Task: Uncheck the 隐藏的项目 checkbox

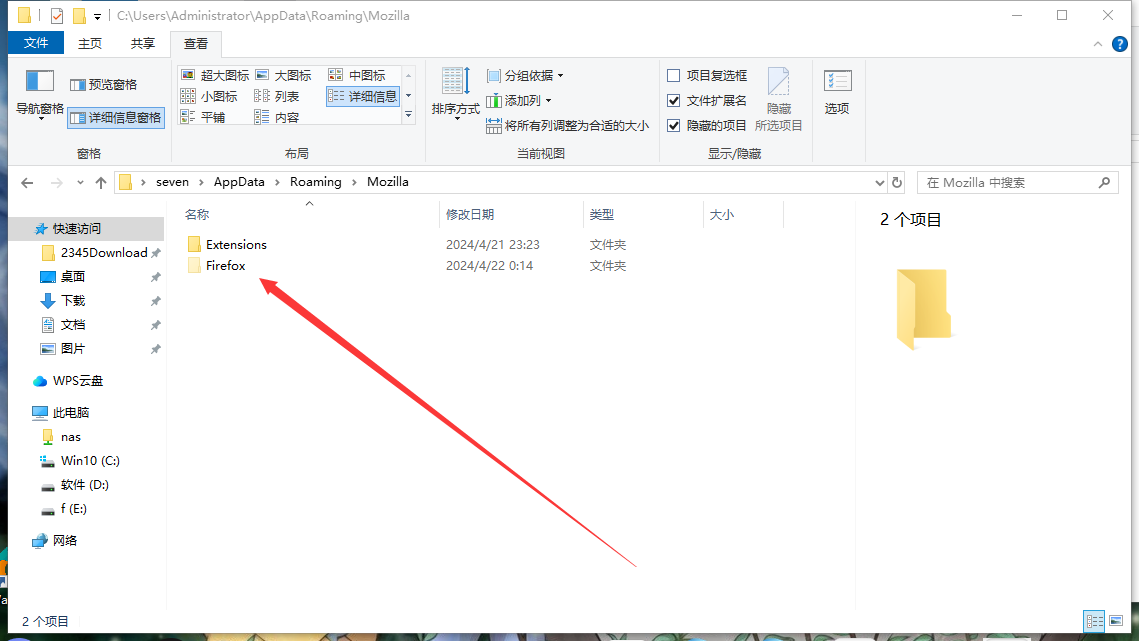Action: [673, 126]
